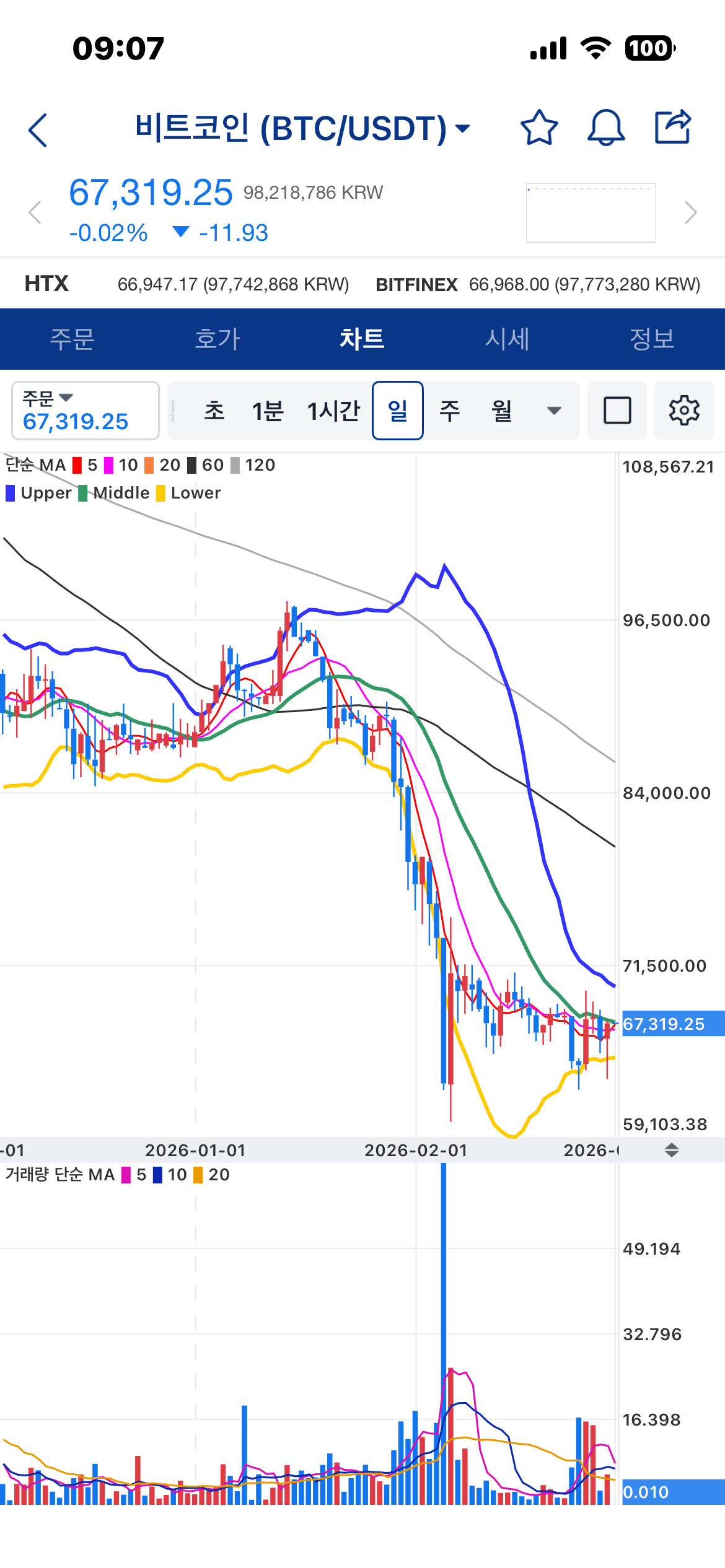This screenshot has width=725, height=1568.
Task: Tap the 98,218,786 KRW converted price
Action: (313, 193)
